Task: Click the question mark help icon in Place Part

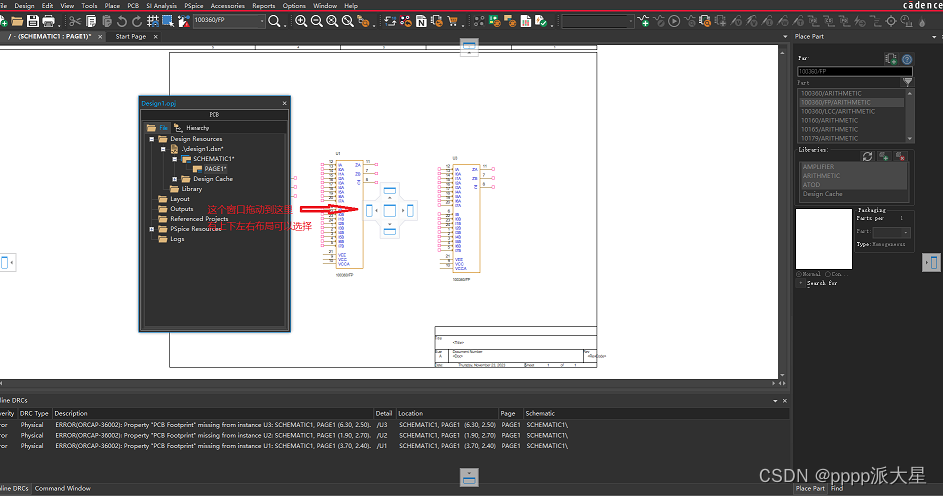Action: click(907, 59)
